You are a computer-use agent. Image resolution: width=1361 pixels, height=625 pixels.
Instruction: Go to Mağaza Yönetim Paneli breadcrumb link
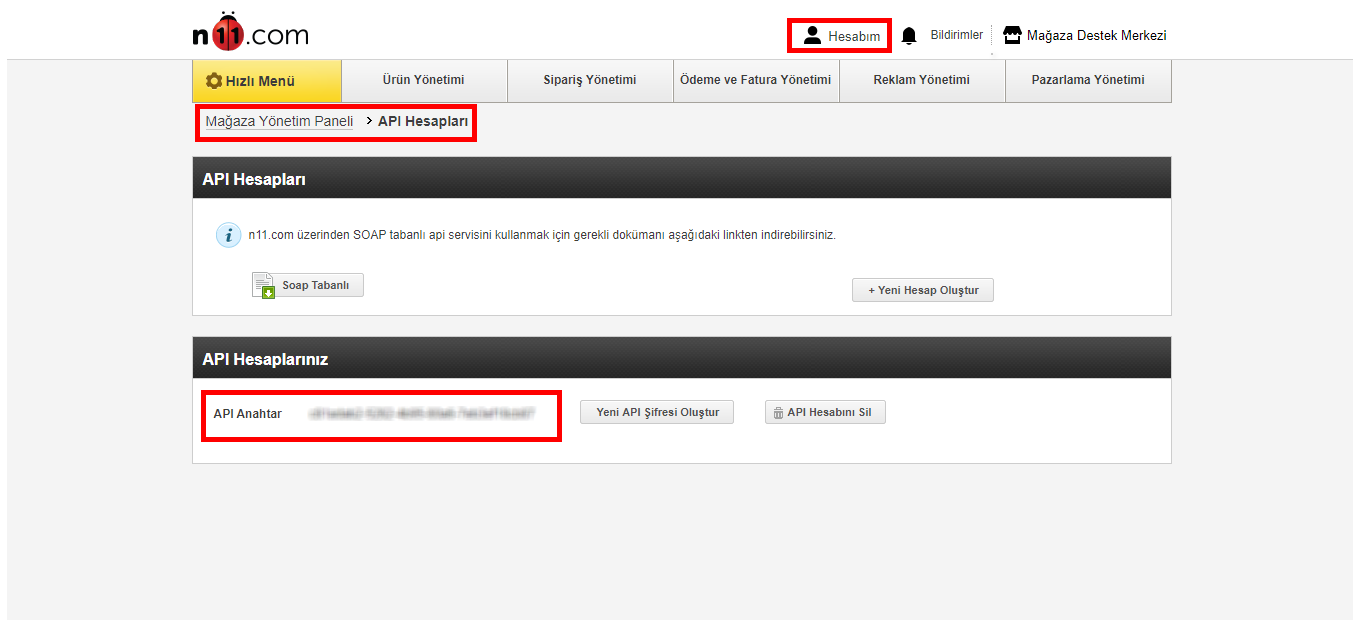[x=279, y=121]
